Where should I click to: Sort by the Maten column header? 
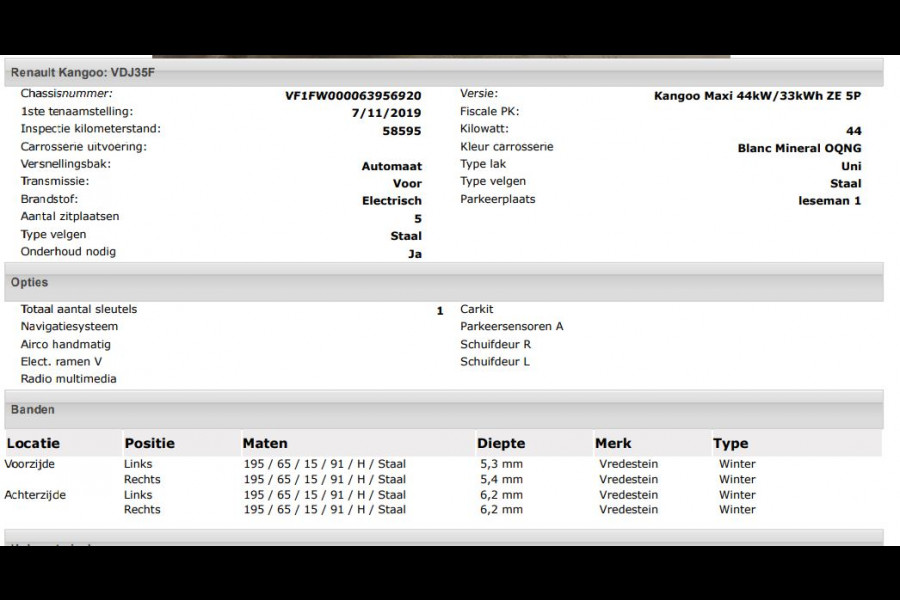(265, 443)
